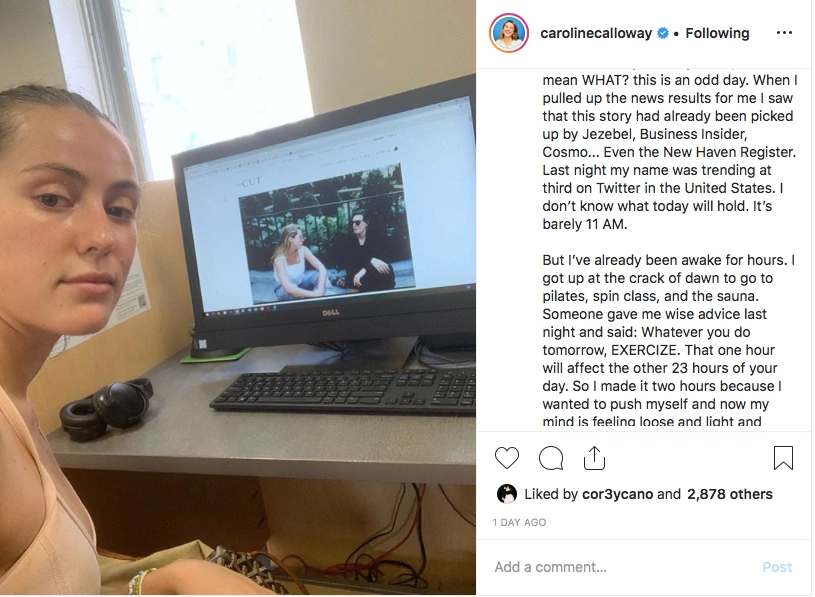
Task: Toggle the Following status button
Action: coord(717,33)
